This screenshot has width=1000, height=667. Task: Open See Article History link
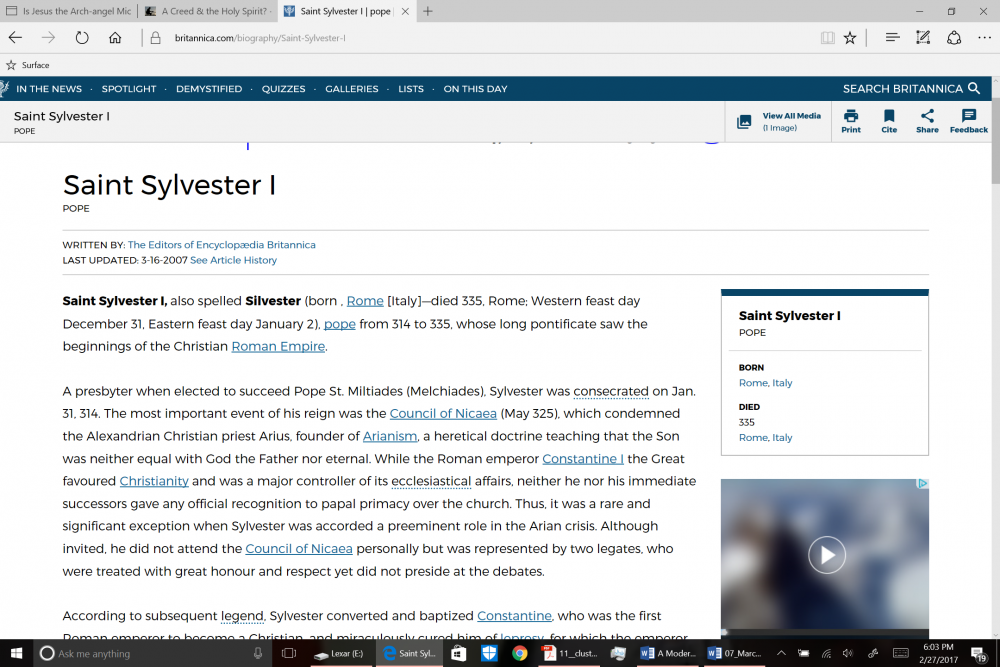(x=233, y=260)
